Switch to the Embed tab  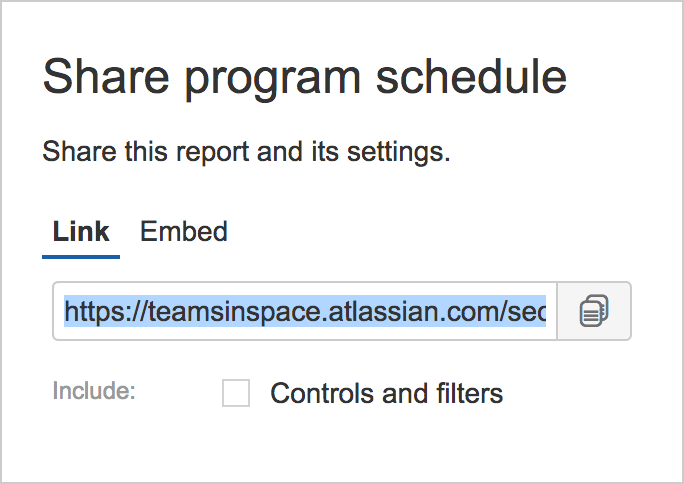(184, 231)
